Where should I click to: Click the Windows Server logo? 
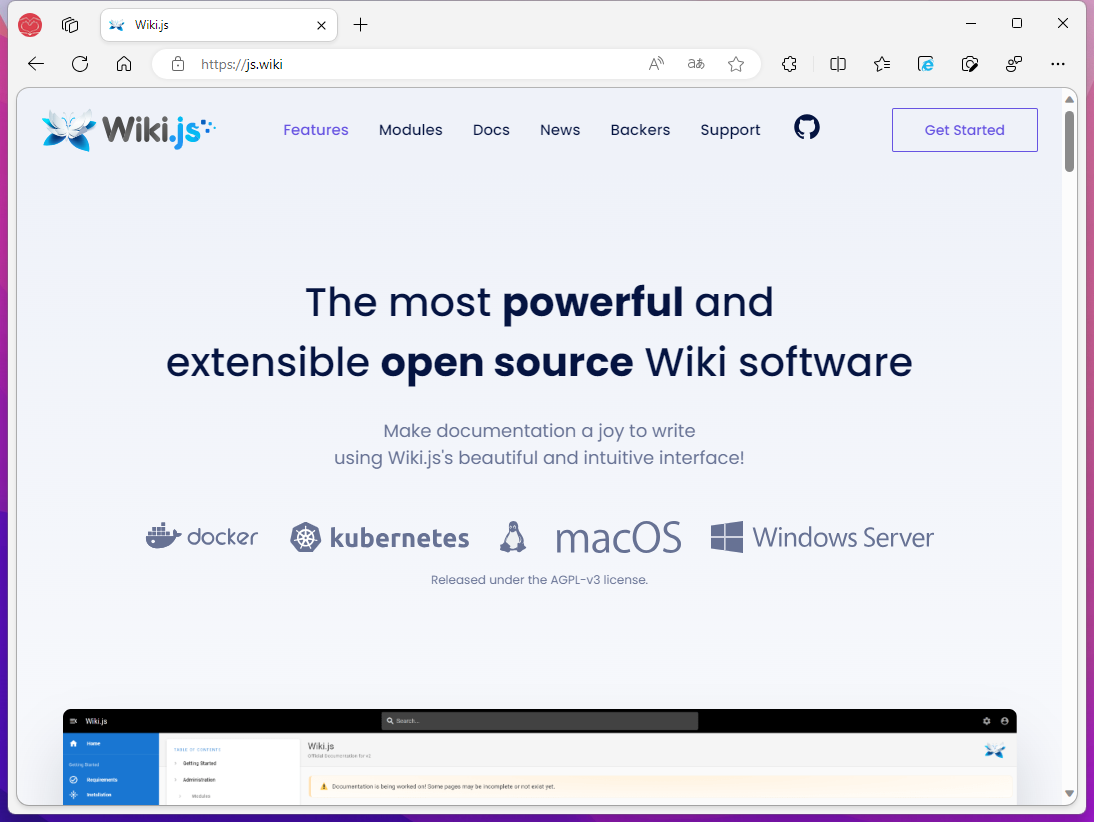(727, 537)
